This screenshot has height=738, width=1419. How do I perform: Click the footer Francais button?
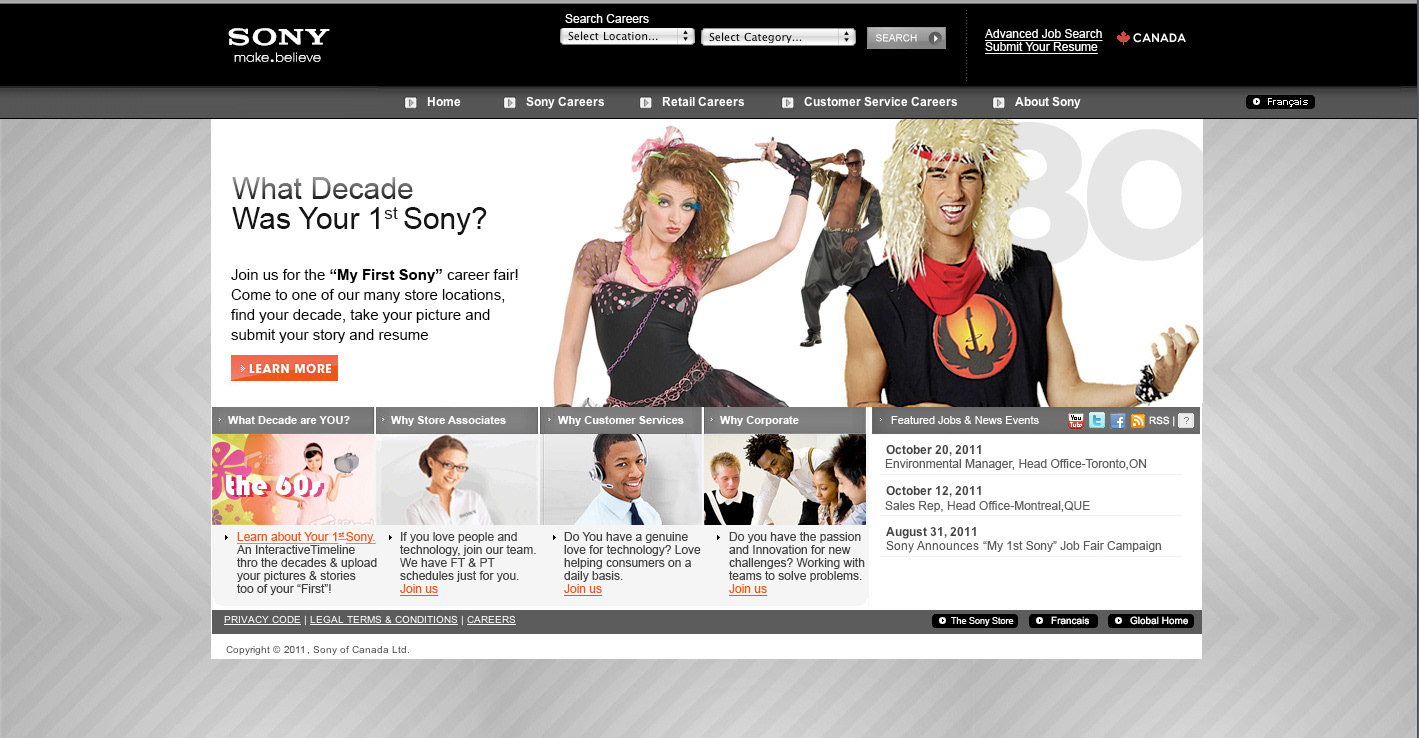click(1063, 621)
